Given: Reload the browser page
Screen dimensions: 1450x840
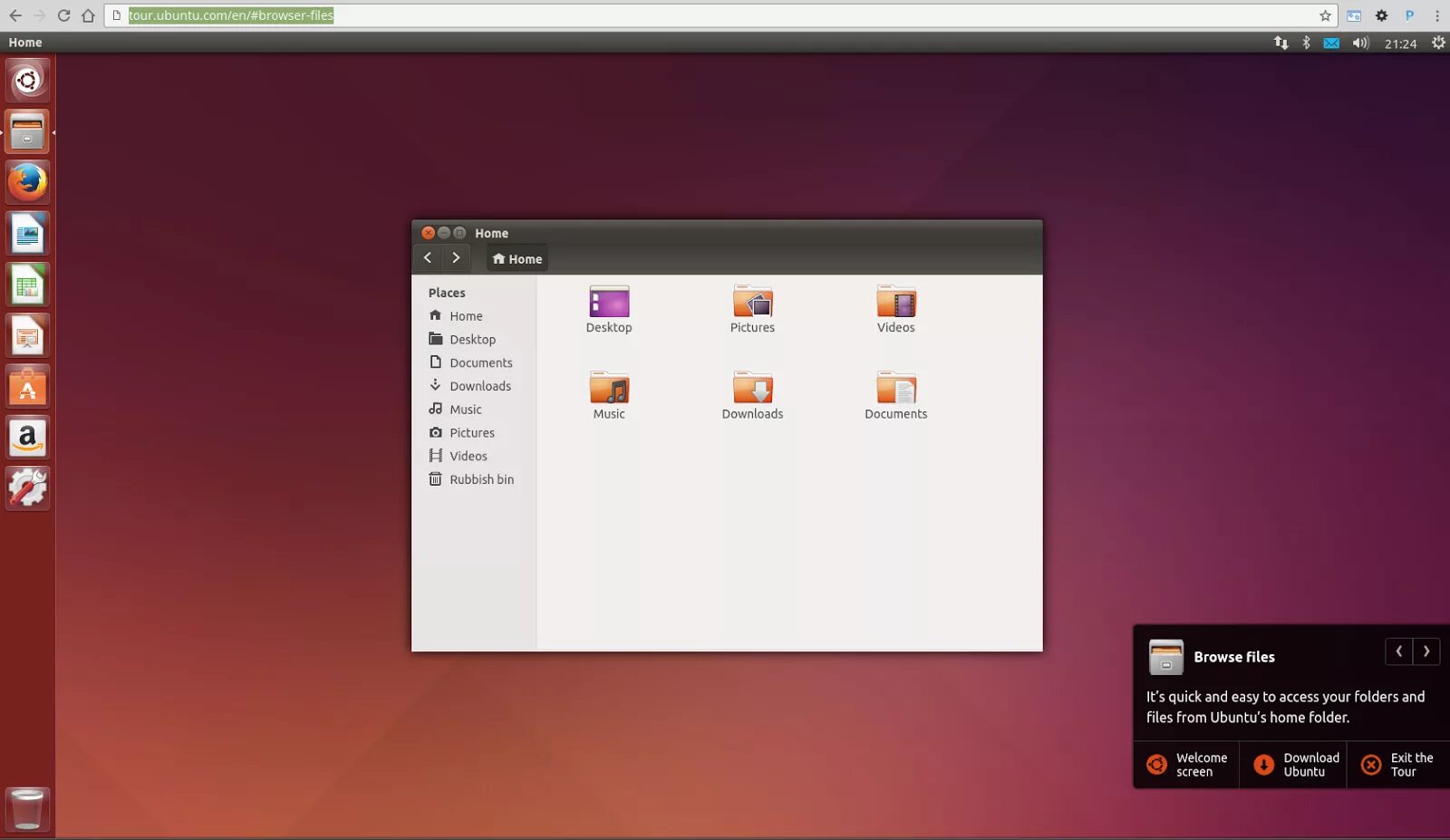Looking at the screenshot, I should pyautogui.click(x=63, y=15).
